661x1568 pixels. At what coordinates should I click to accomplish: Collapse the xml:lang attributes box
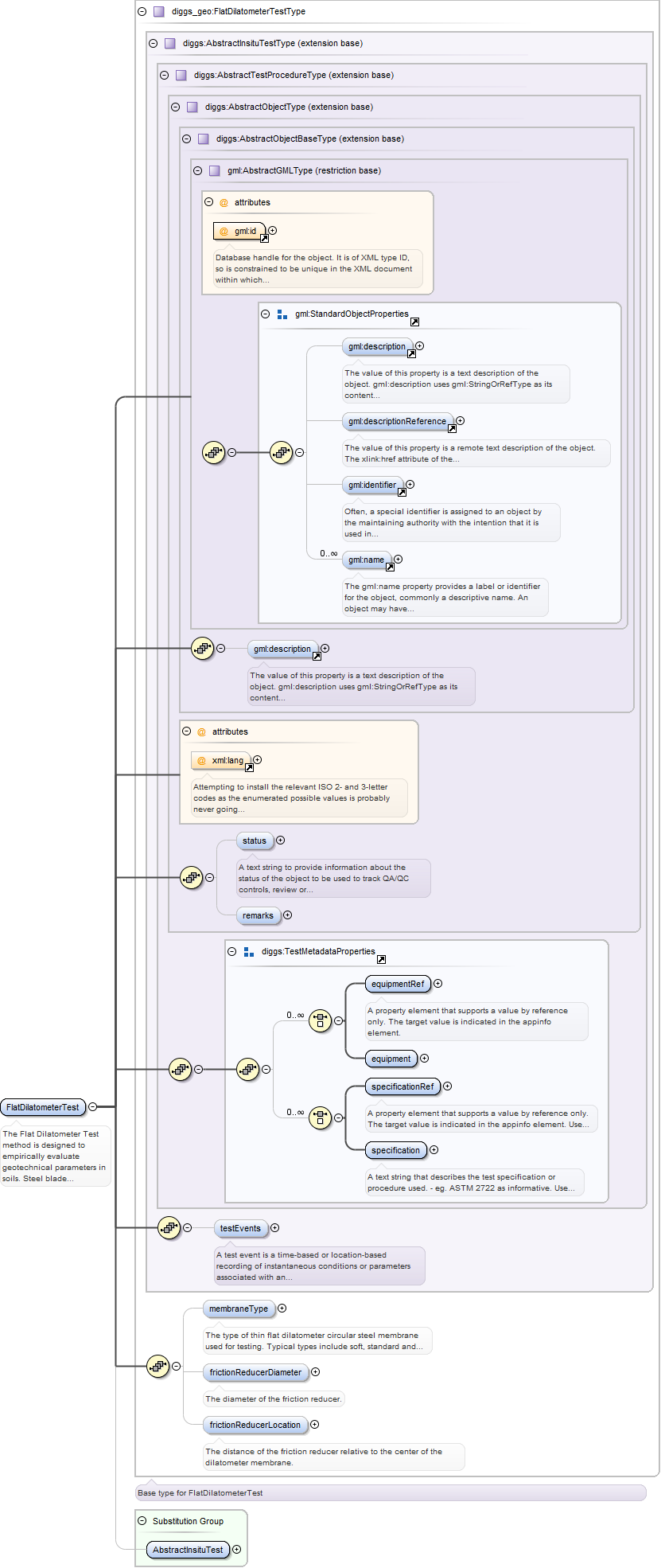(x=187, y=731)
